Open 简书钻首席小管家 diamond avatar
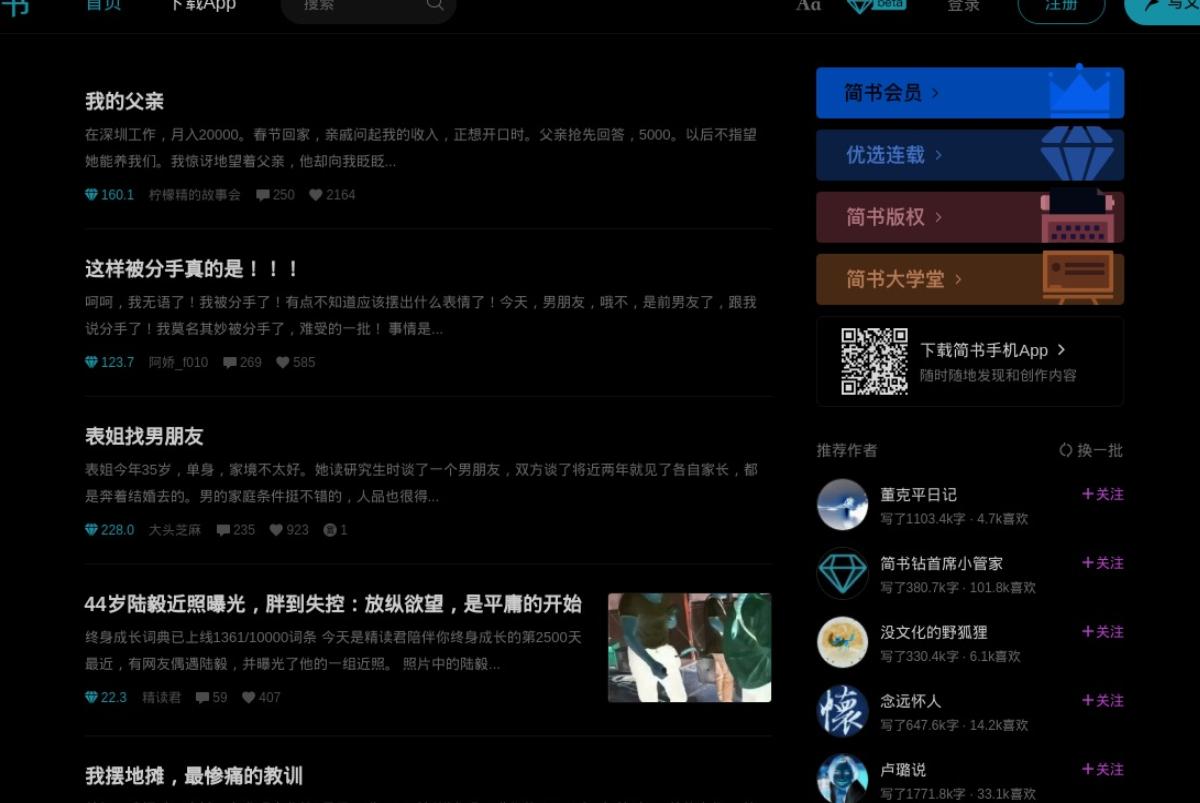This screenshot has height=803, width=1200. tap(842, 573)
